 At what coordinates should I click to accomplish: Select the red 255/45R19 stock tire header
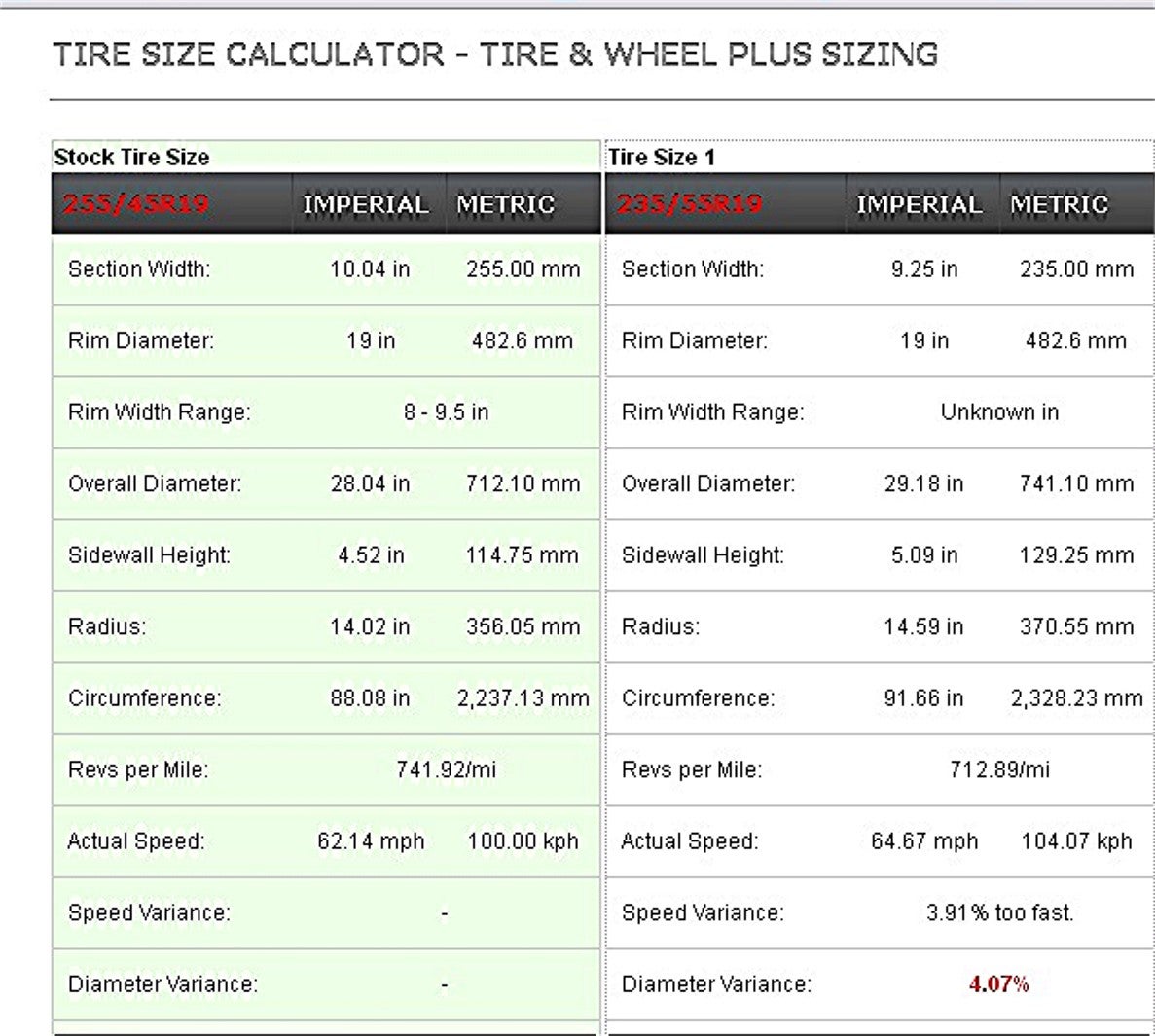pos(136,204)
